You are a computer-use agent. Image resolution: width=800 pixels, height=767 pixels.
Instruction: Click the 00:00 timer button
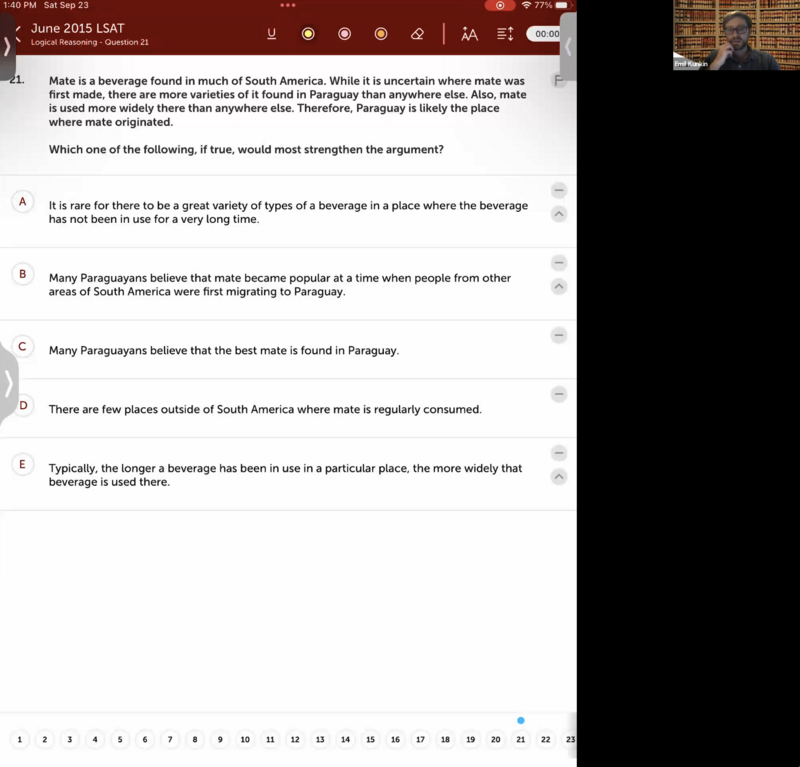pyautogui.click(x=546, y=34)
